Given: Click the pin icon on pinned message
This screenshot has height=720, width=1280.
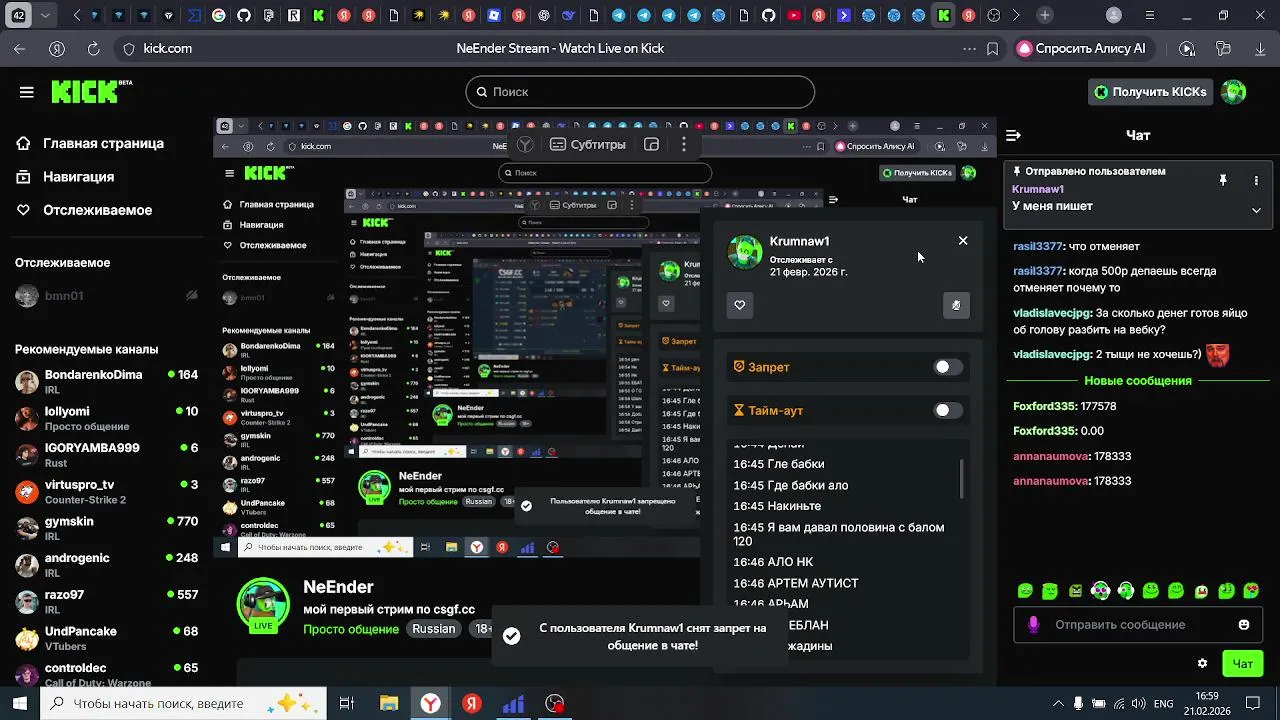Looking at the screenshot, I should click(1222, 180).
